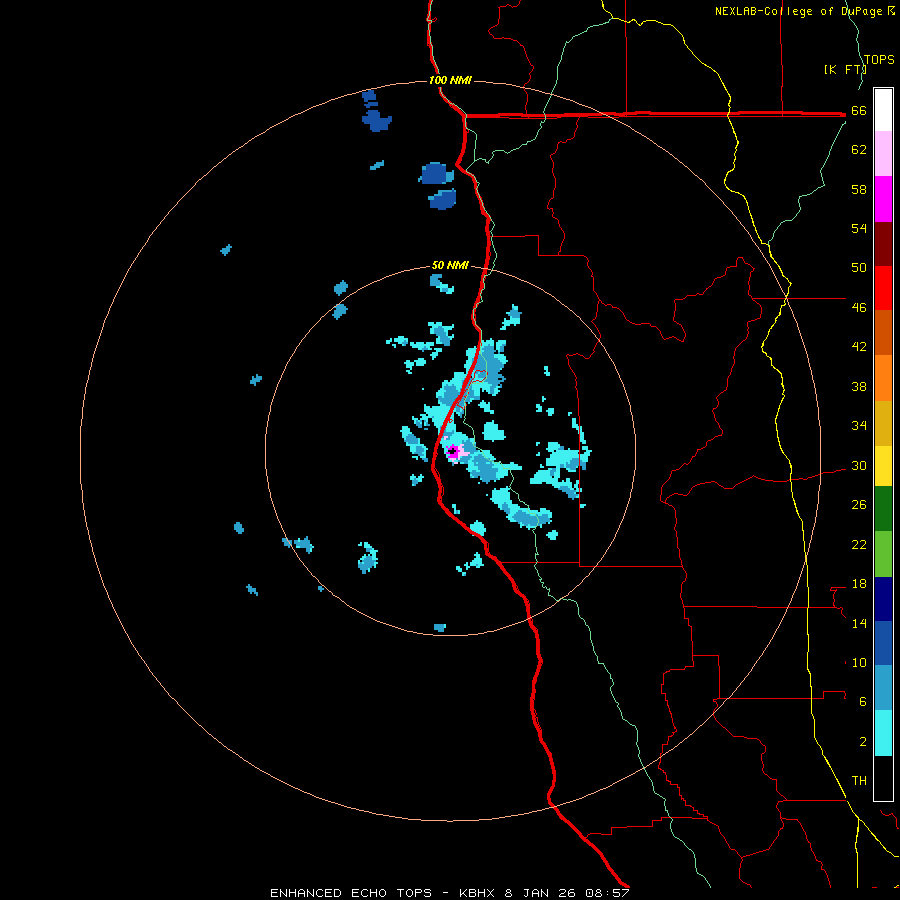Click the yellow legend swatch at 30

pyautogui.click(x=883, y=466)
